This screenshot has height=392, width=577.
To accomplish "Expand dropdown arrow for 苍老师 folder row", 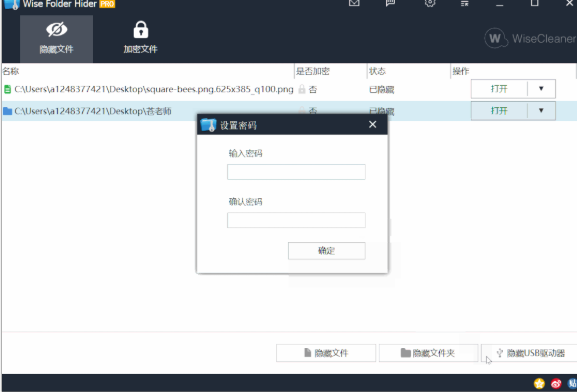I will click(541, 110).
